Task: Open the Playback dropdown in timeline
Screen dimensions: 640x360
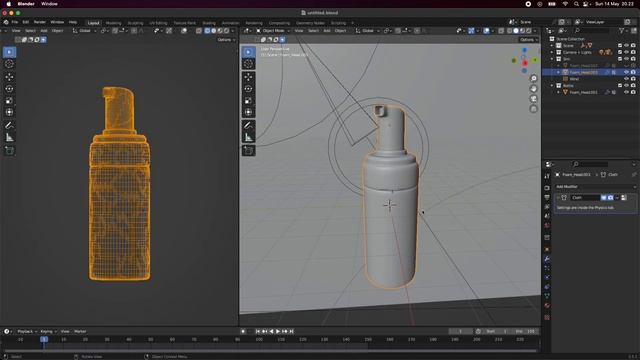Action: click(x=27, y=331)
